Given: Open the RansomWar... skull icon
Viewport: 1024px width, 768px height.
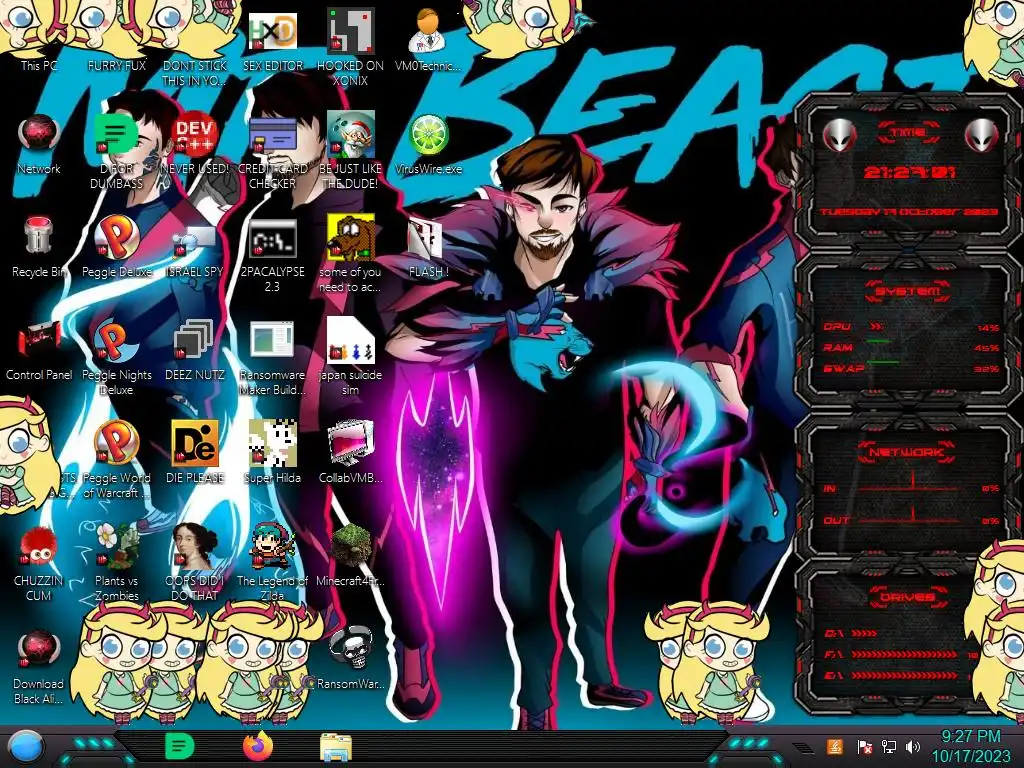Looking at the screenshot, I should (351, 649).
